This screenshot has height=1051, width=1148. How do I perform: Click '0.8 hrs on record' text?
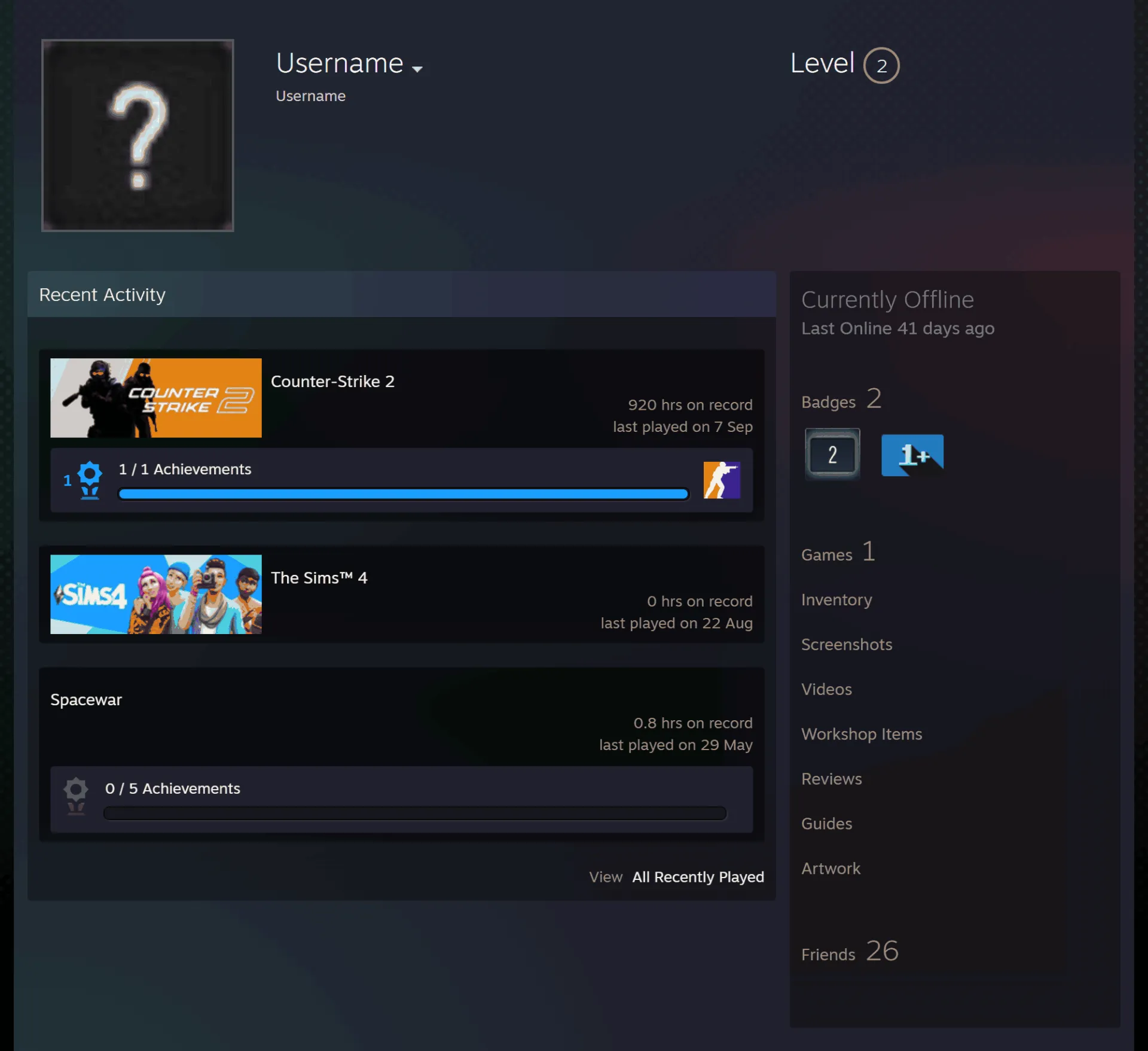click(x=693, y=723)
